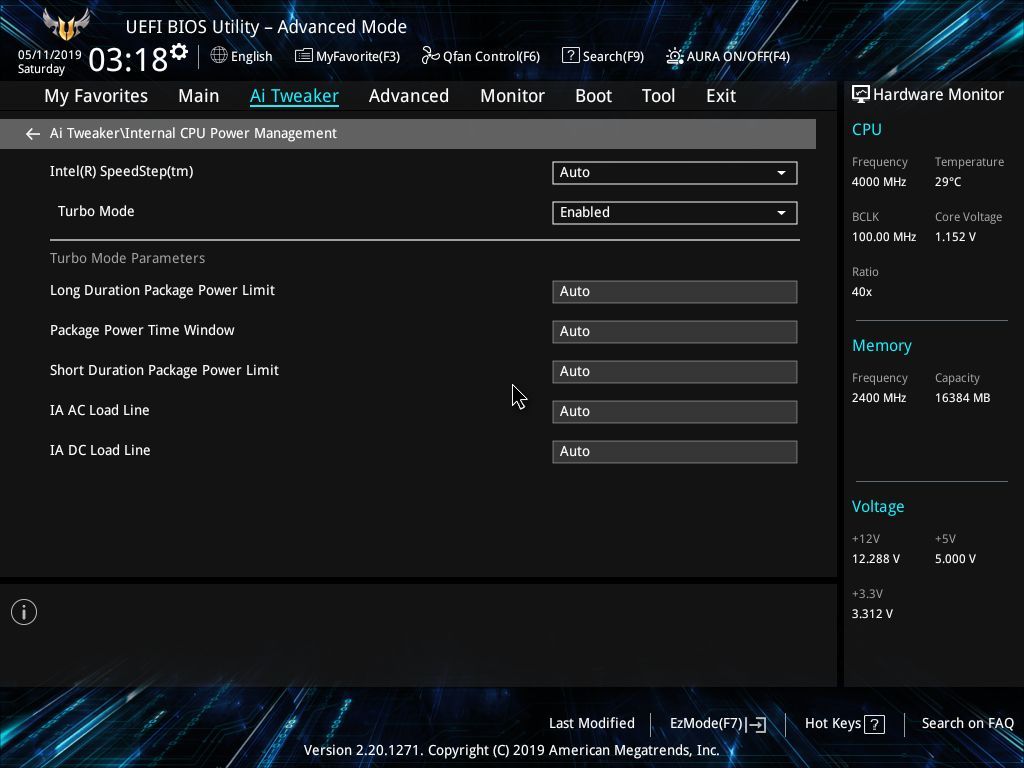Select IA DC Load Line label
1024x768 pixels.
coord(100,450)
